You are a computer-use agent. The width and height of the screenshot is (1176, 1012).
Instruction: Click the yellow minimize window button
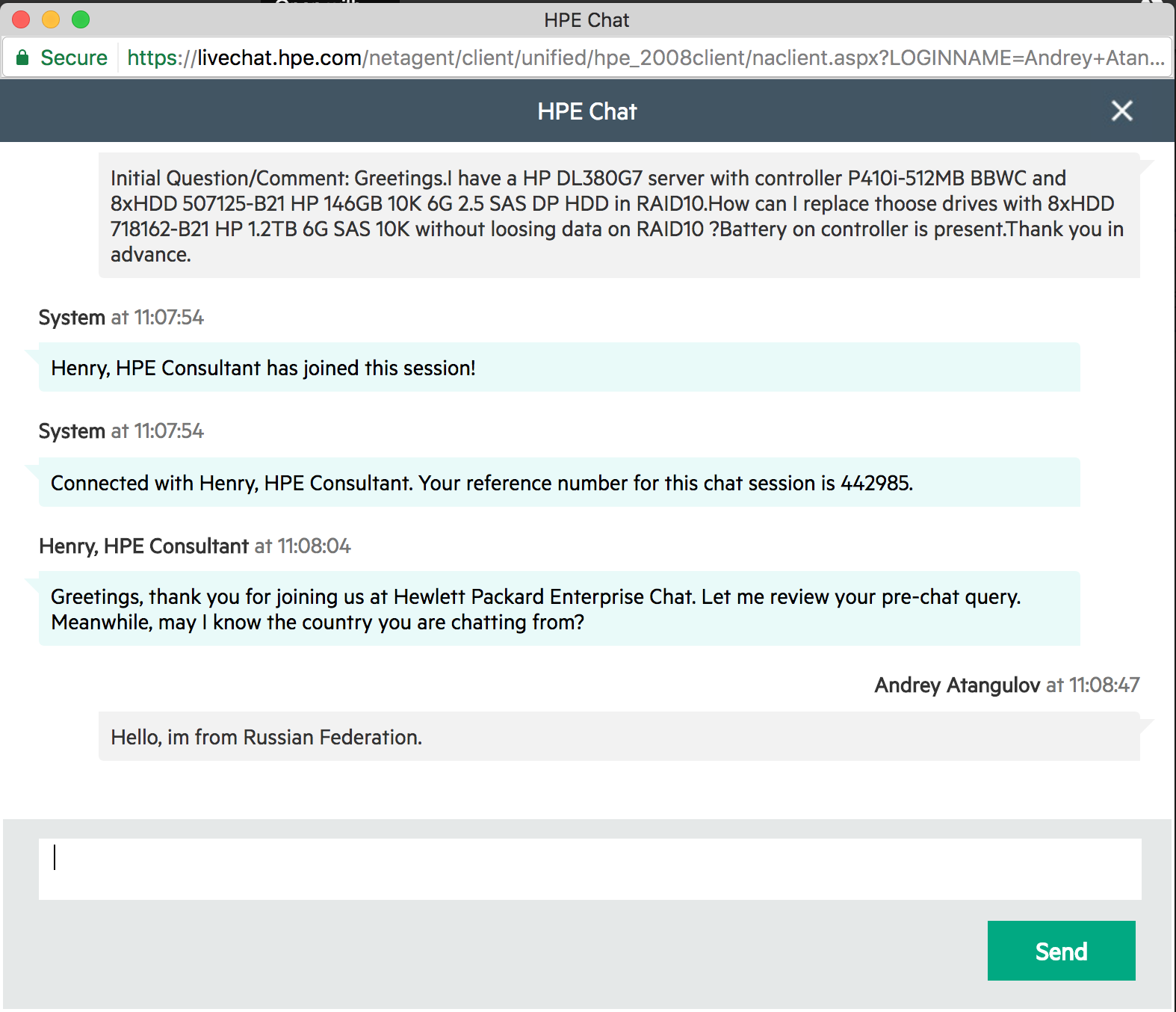click(x=51, y=19)
